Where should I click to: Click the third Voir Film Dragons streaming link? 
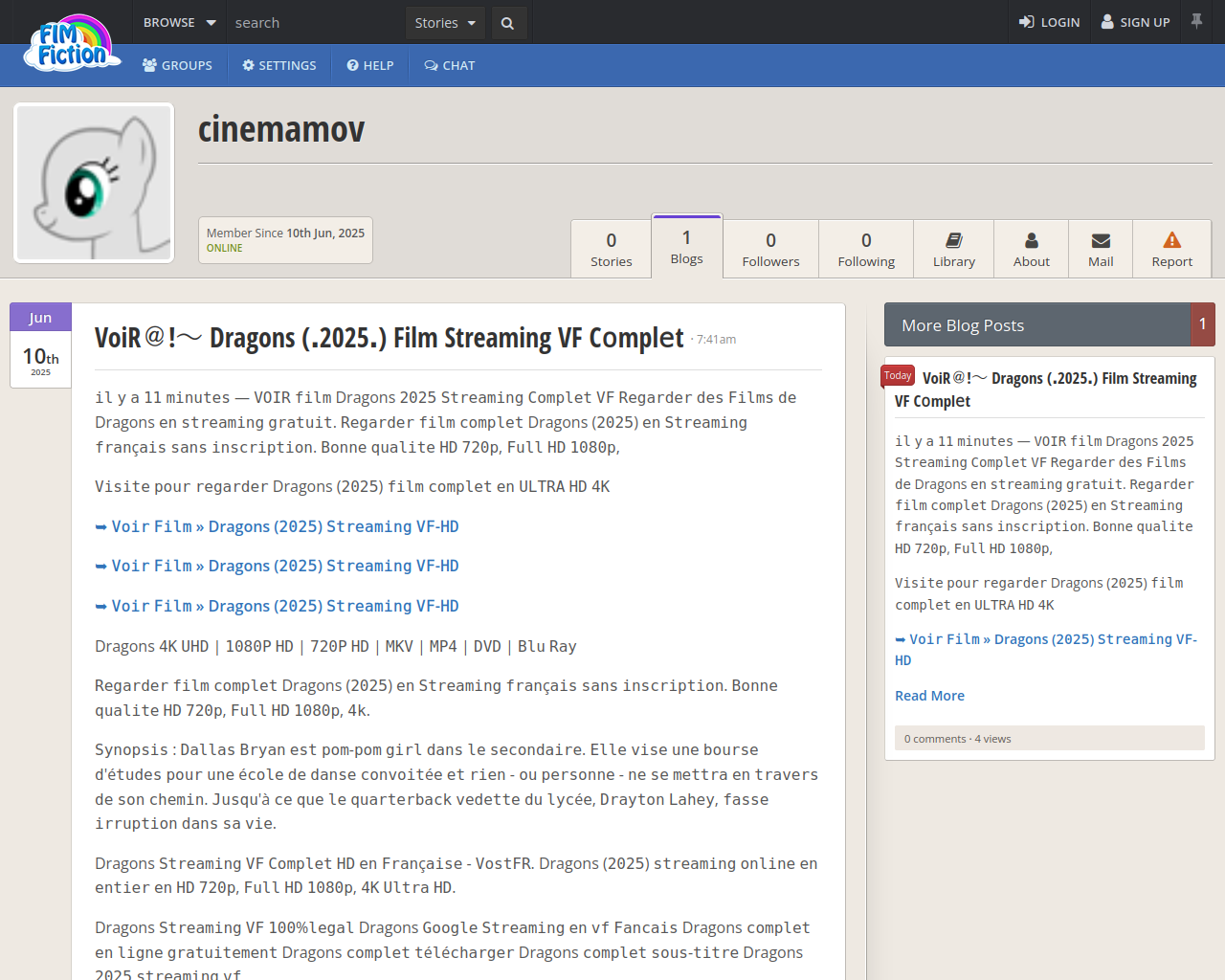click(x=277, y=606)
